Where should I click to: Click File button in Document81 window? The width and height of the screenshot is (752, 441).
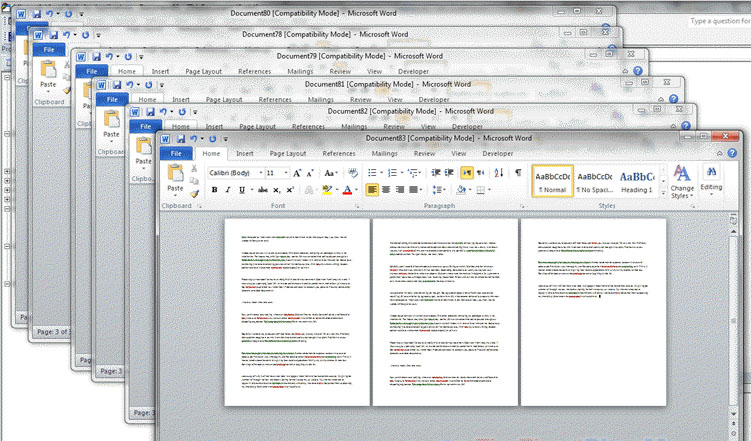112,100
